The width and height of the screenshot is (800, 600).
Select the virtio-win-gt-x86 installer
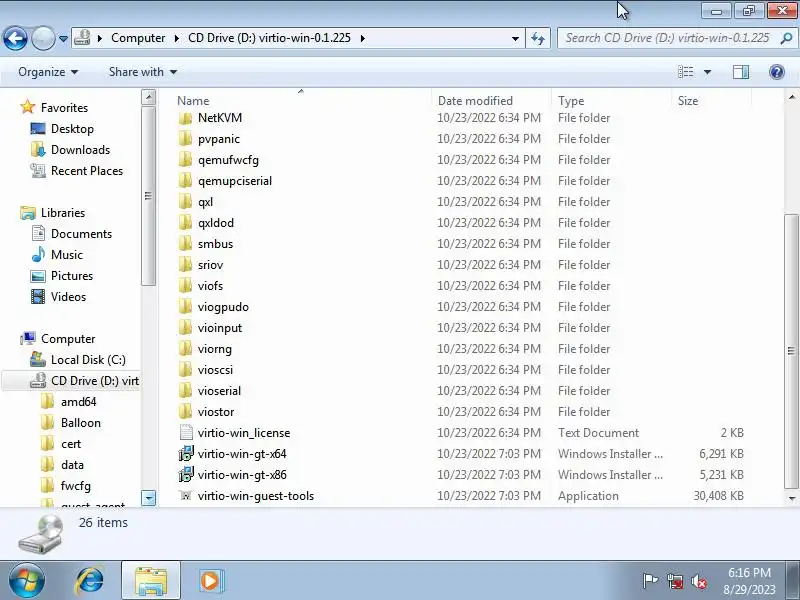pos(242,474)
